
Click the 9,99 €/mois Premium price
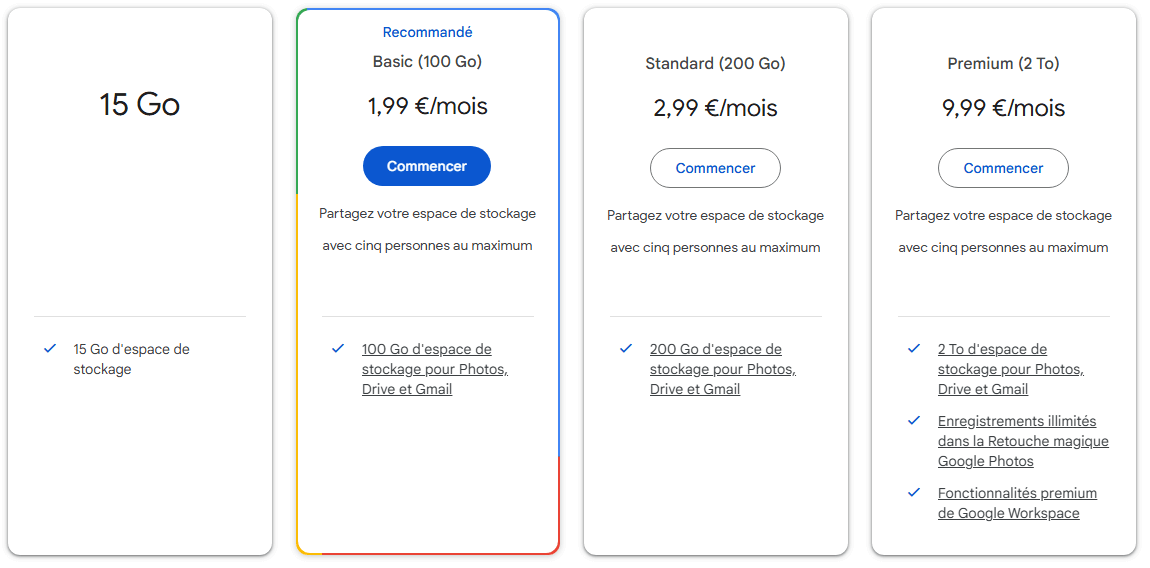[x=1003, y=108]
